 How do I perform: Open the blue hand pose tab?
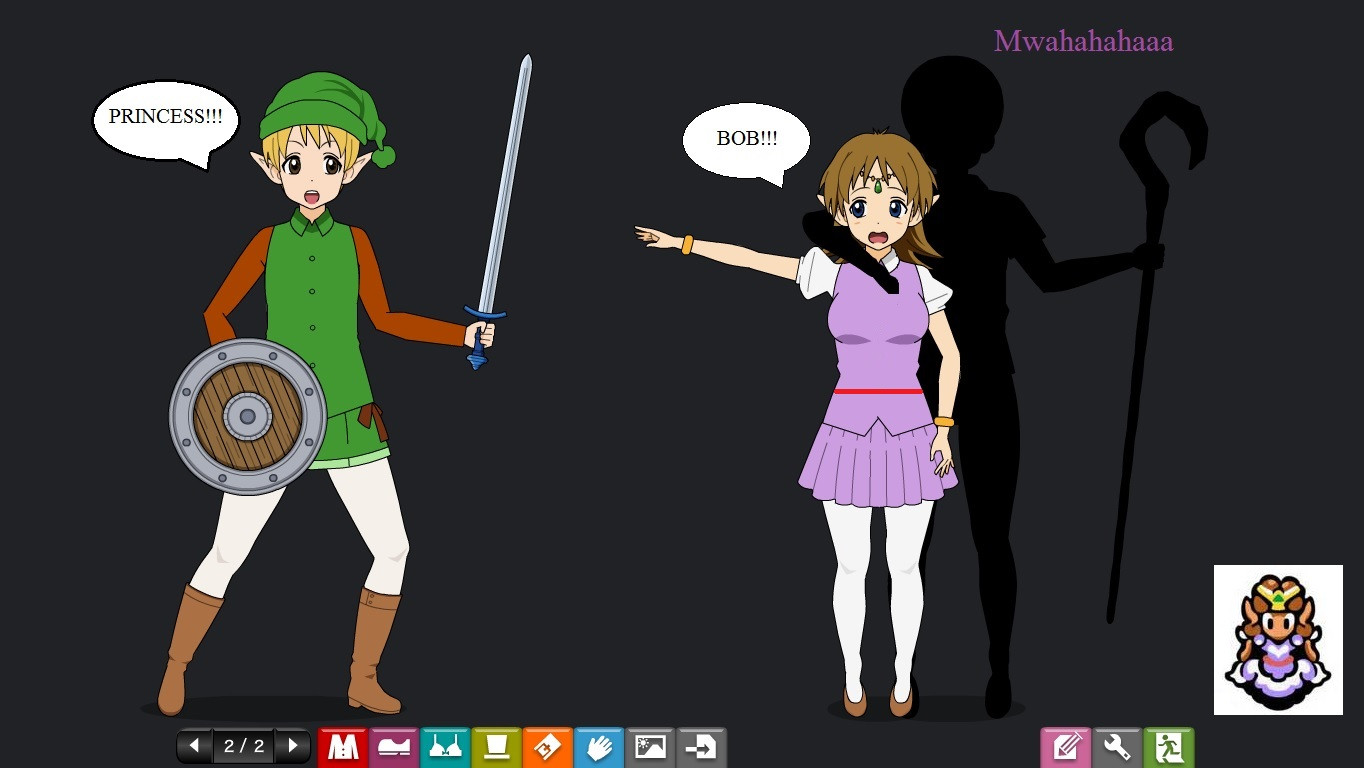[598, 747]
